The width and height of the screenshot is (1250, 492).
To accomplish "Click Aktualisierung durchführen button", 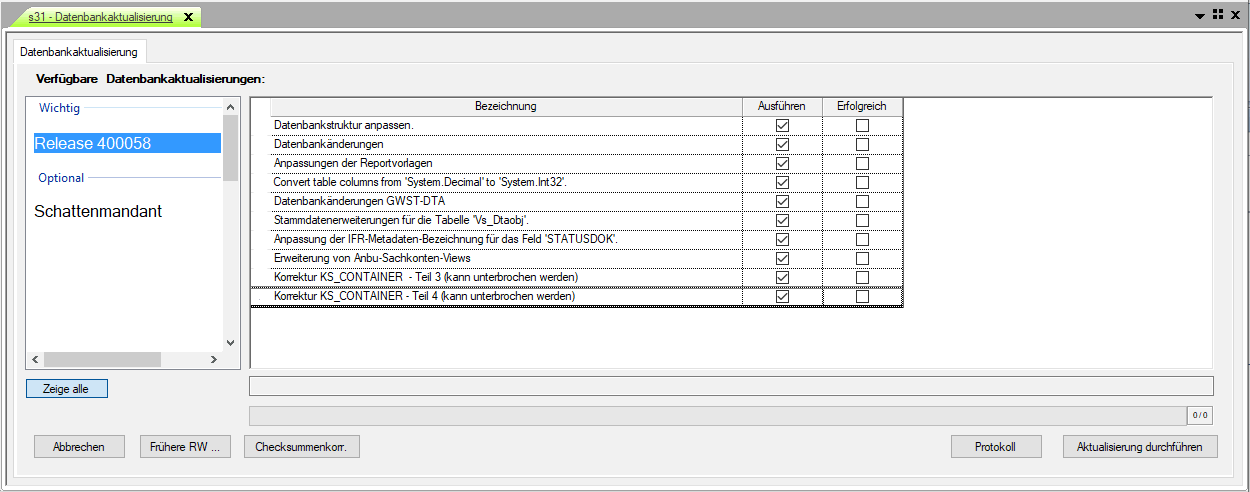I will pyautogui.click(x=1140, y=447).
